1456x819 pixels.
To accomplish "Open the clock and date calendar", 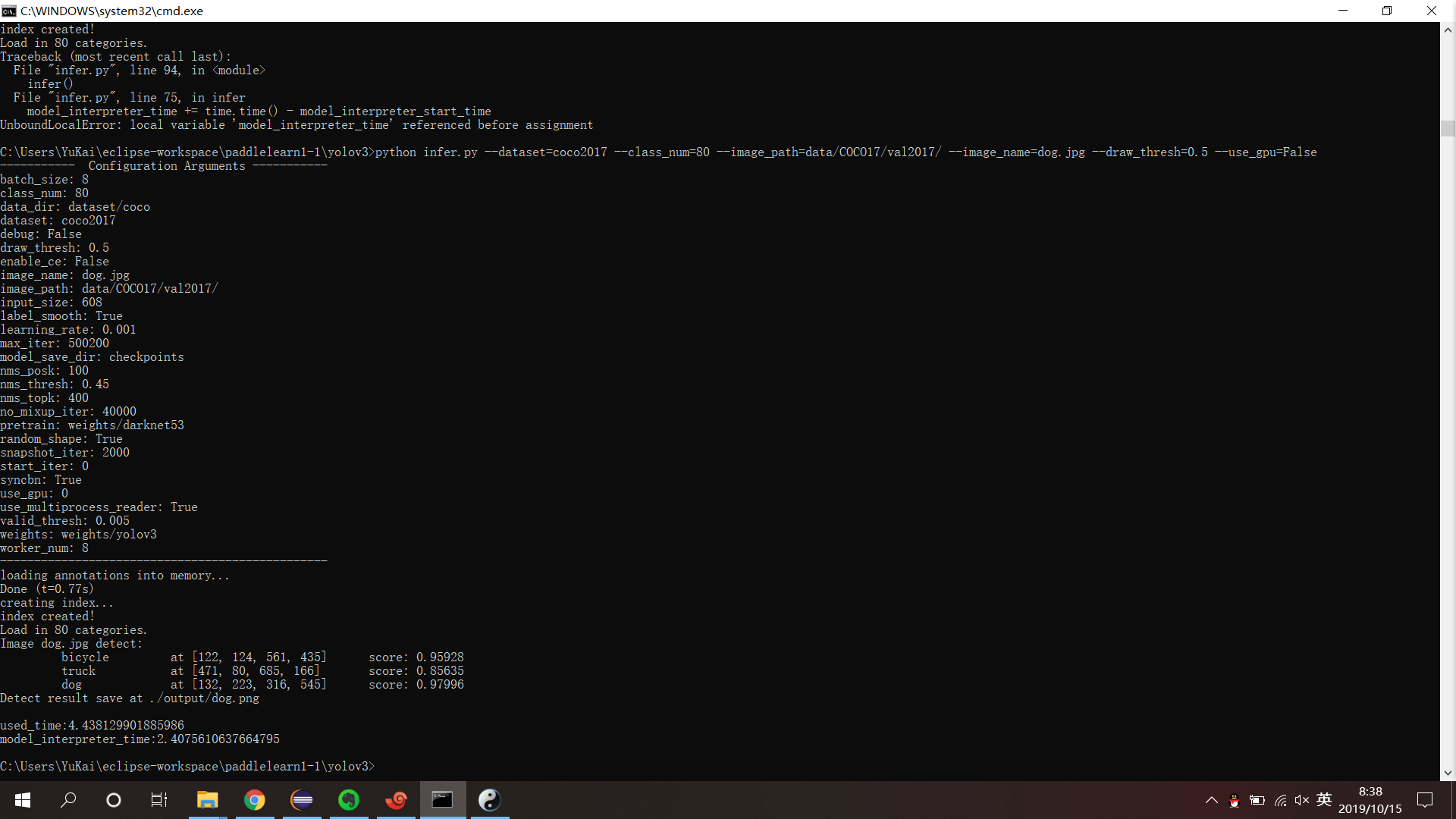I will click(x=1370, y=800).
